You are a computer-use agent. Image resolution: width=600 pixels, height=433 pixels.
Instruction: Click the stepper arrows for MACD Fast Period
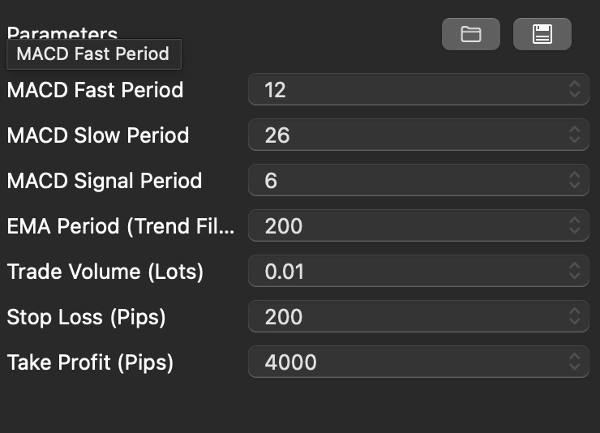point(575,90)
